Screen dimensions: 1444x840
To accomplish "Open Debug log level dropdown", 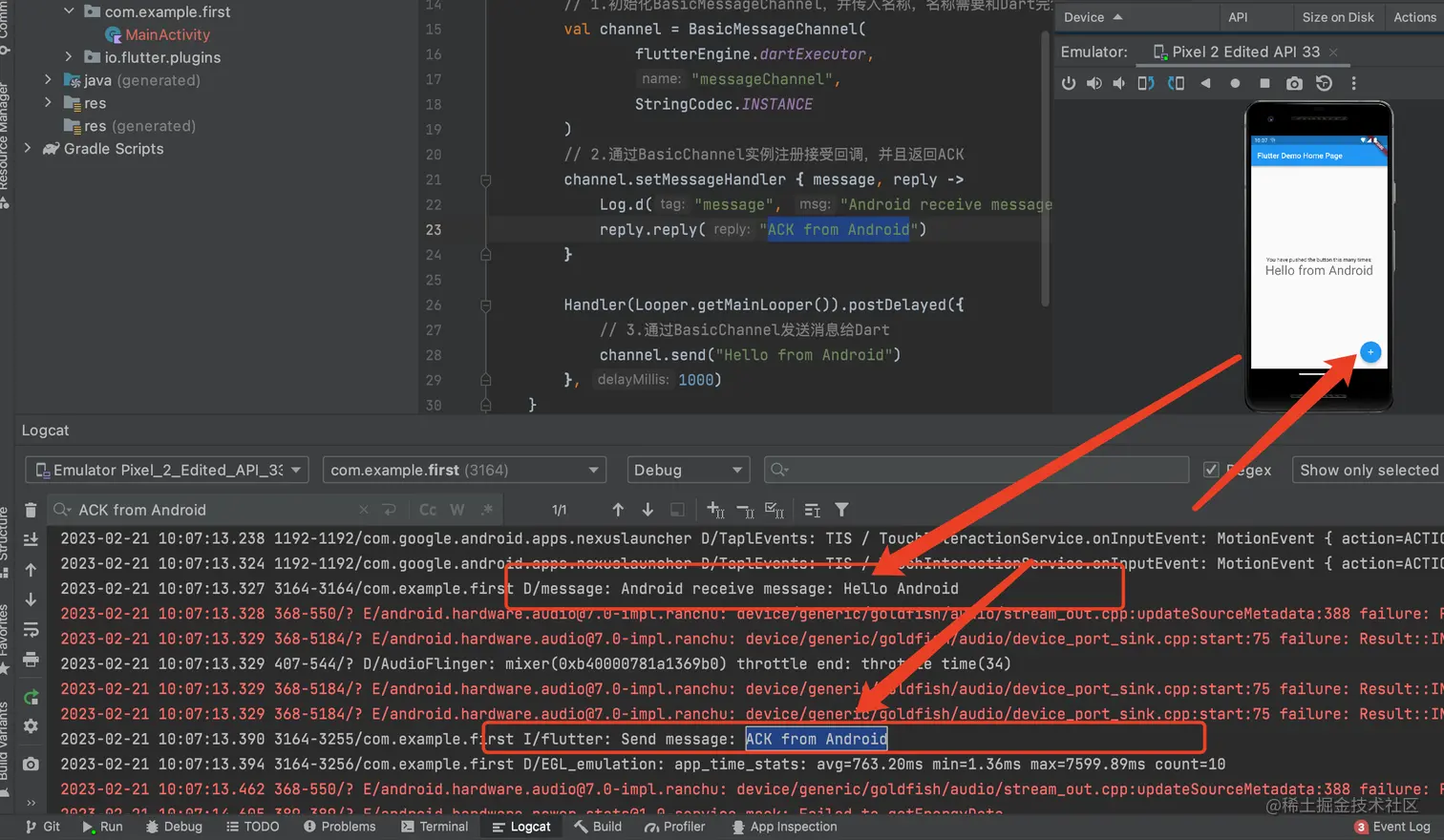I will click(x=689, y=470).
